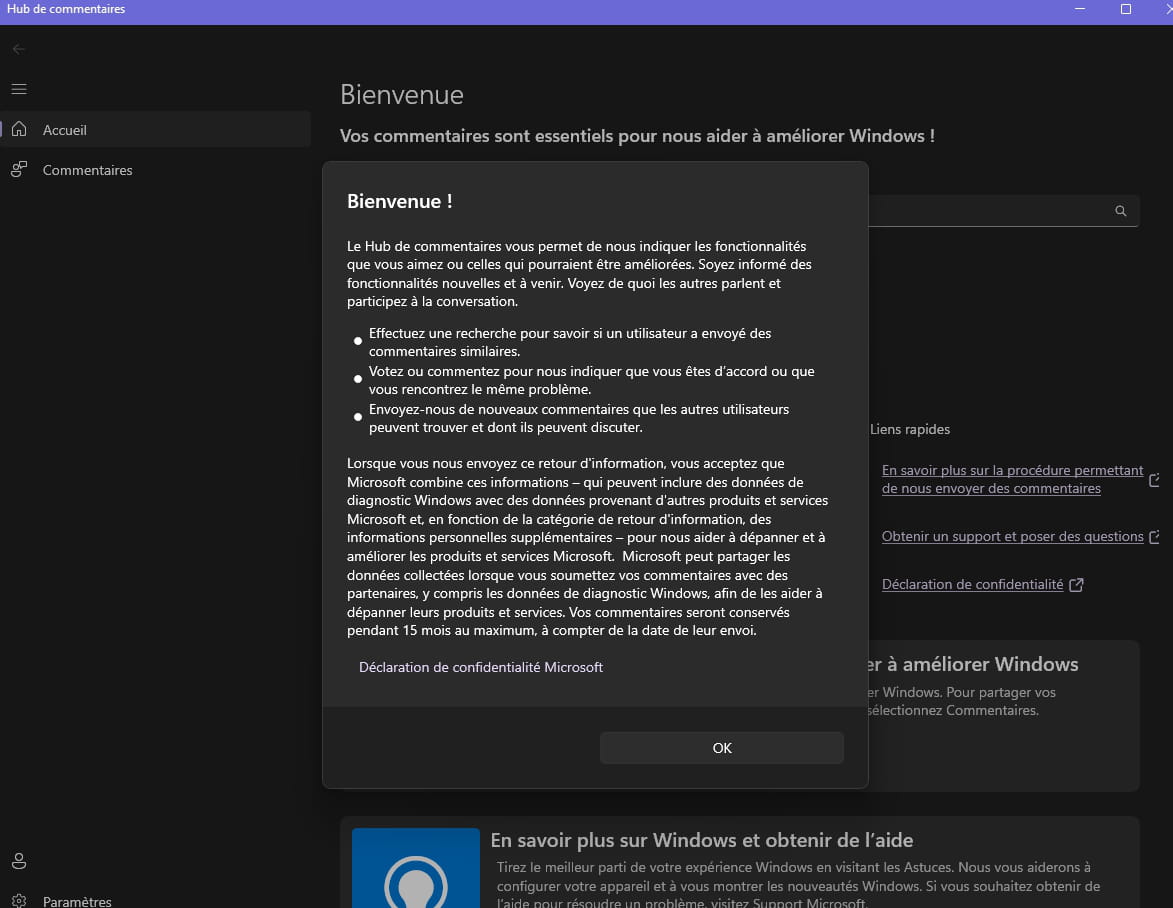Click 'Vos commentaires sont essentiels' subtitle
The height and width of the screenshot is (908, 1173).
[x=637, y=136]
